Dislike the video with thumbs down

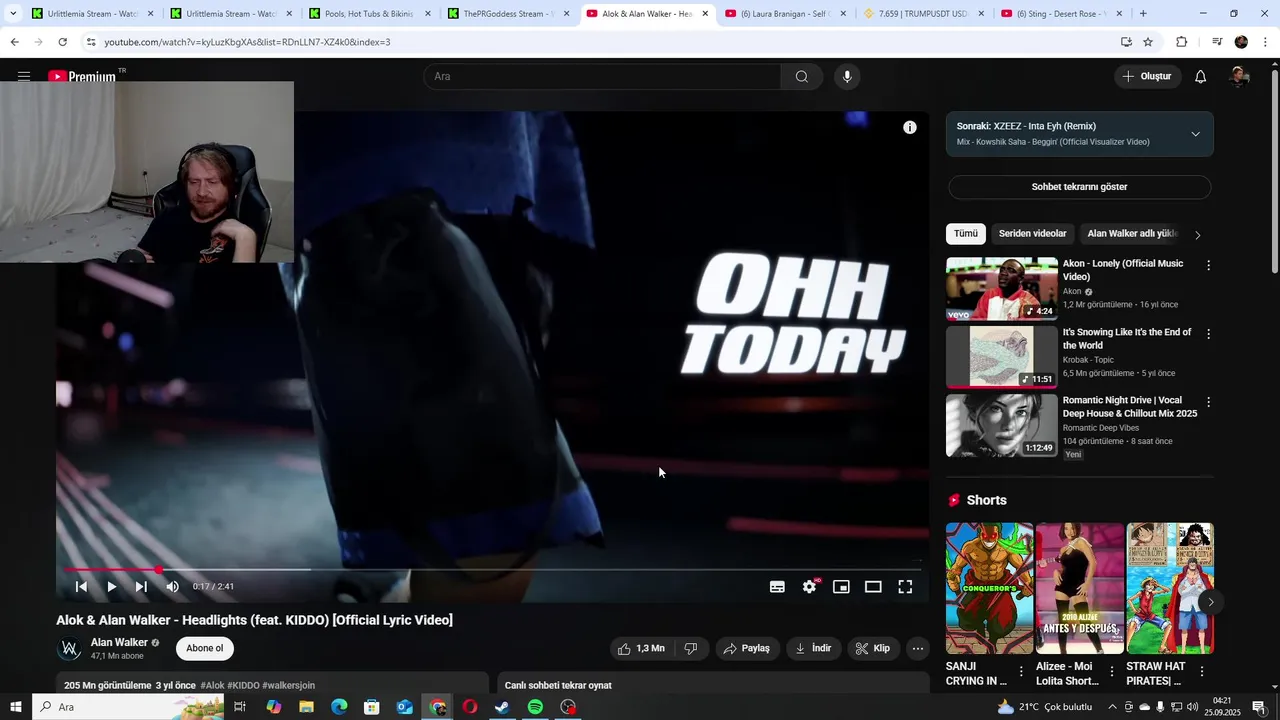(691, 649)
